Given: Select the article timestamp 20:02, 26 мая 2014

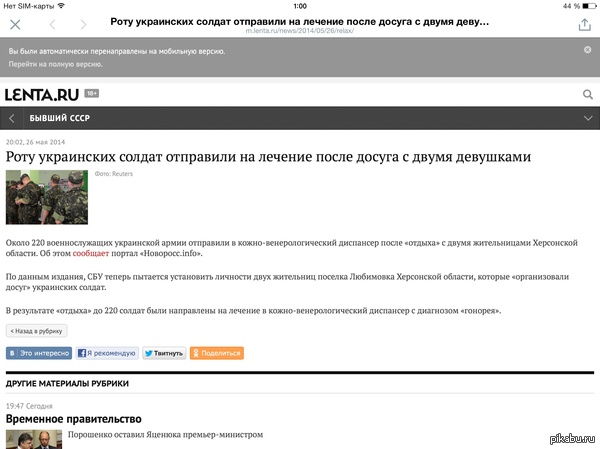Looking at the screenshot, I should pos(35,142).
